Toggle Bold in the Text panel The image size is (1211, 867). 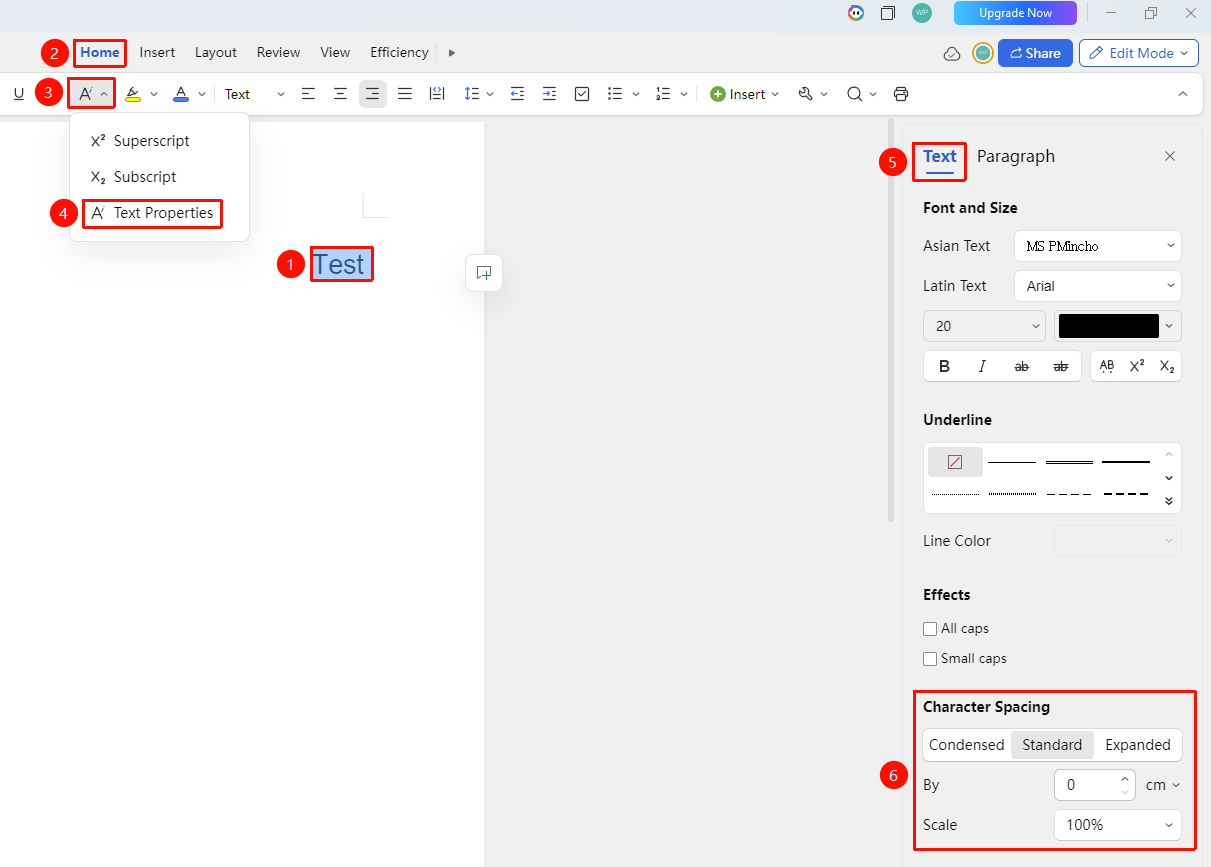coord(944,367)
